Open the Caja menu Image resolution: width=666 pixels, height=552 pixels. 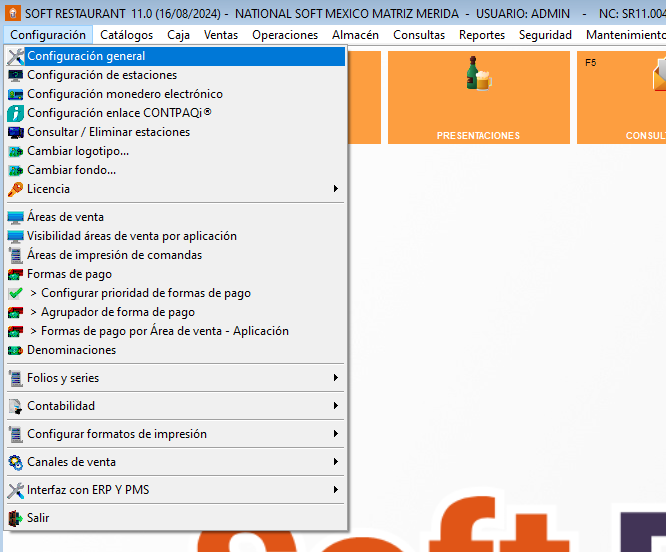[178, 35]
